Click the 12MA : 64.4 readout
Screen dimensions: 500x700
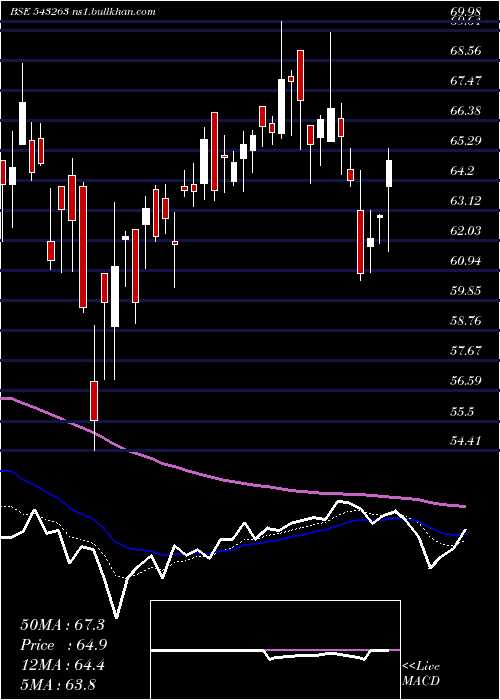pyautogui.click(x=62, y=666)
